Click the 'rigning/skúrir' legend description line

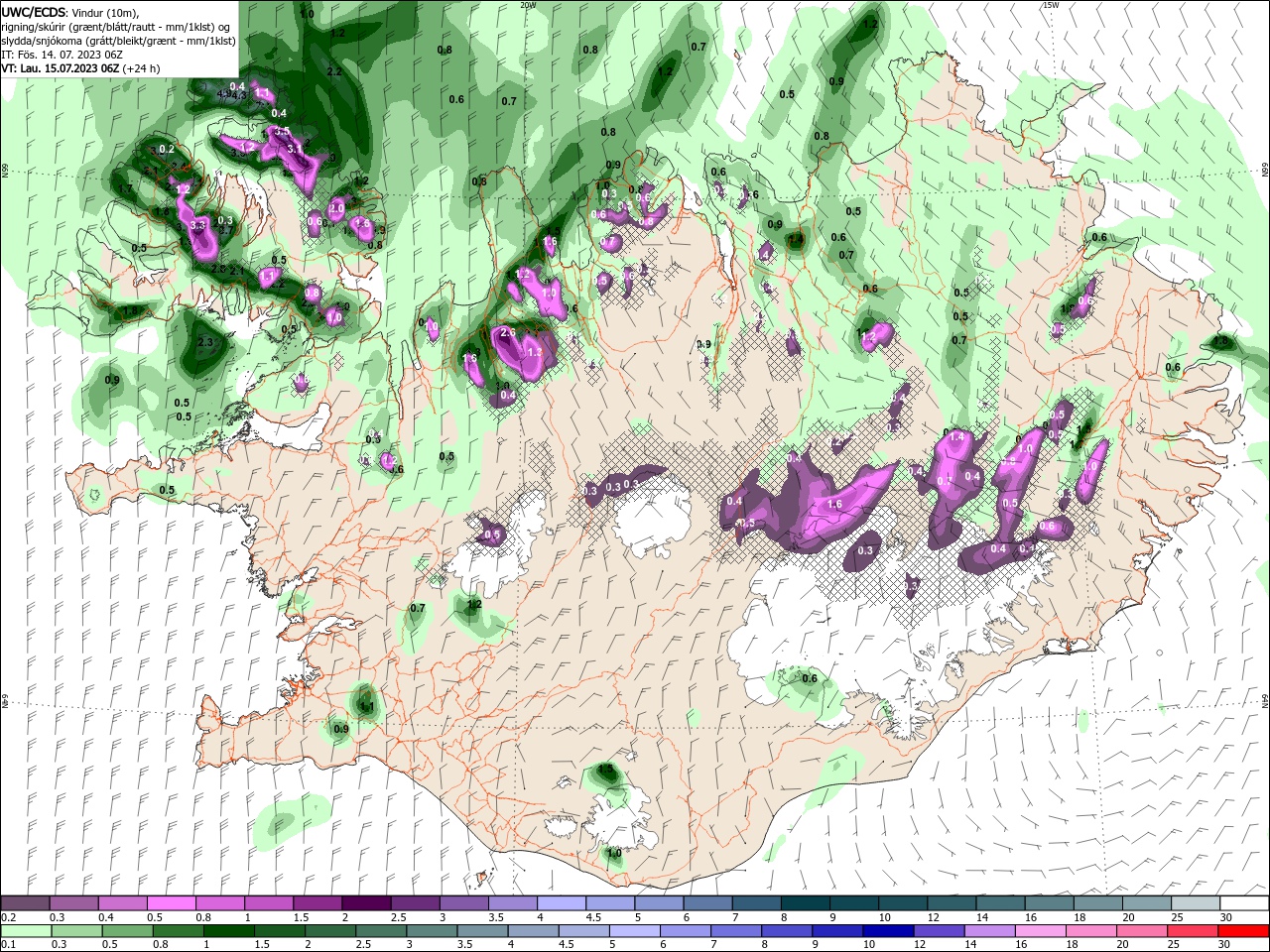coord(118,26)
